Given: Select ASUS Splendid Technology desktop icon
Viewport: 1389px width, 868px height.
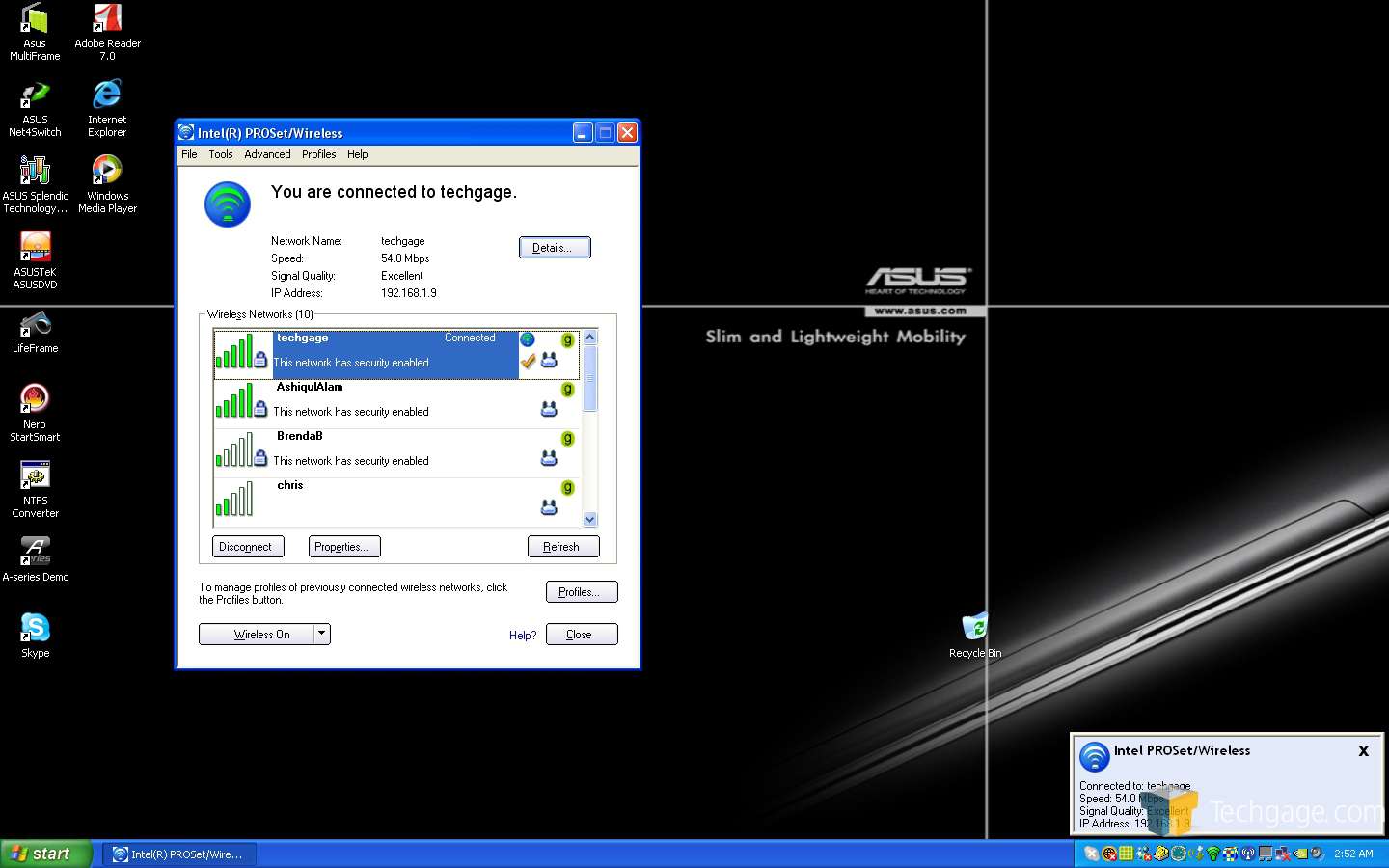Looking at the screenshot, I should [35, 185].
